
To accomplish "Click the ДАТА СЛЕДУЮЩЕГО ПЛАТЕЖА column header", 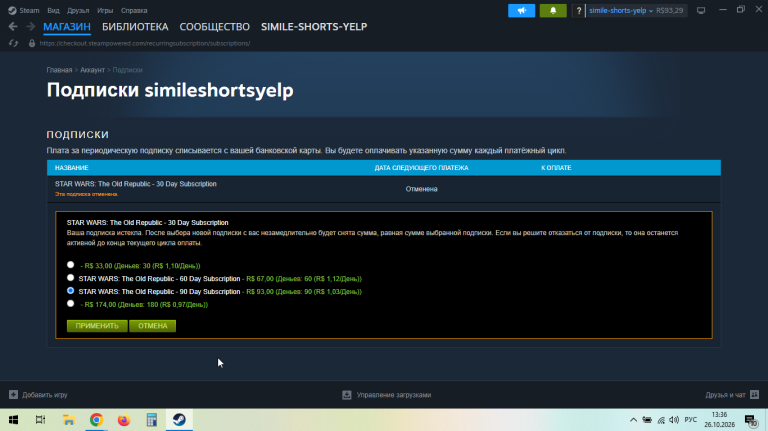I will [x=421, y=168].
